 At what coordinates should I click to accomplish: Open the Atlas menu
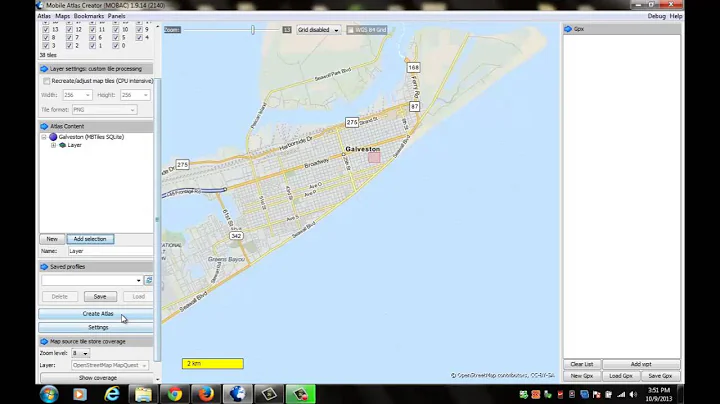(x=44, y=16)
